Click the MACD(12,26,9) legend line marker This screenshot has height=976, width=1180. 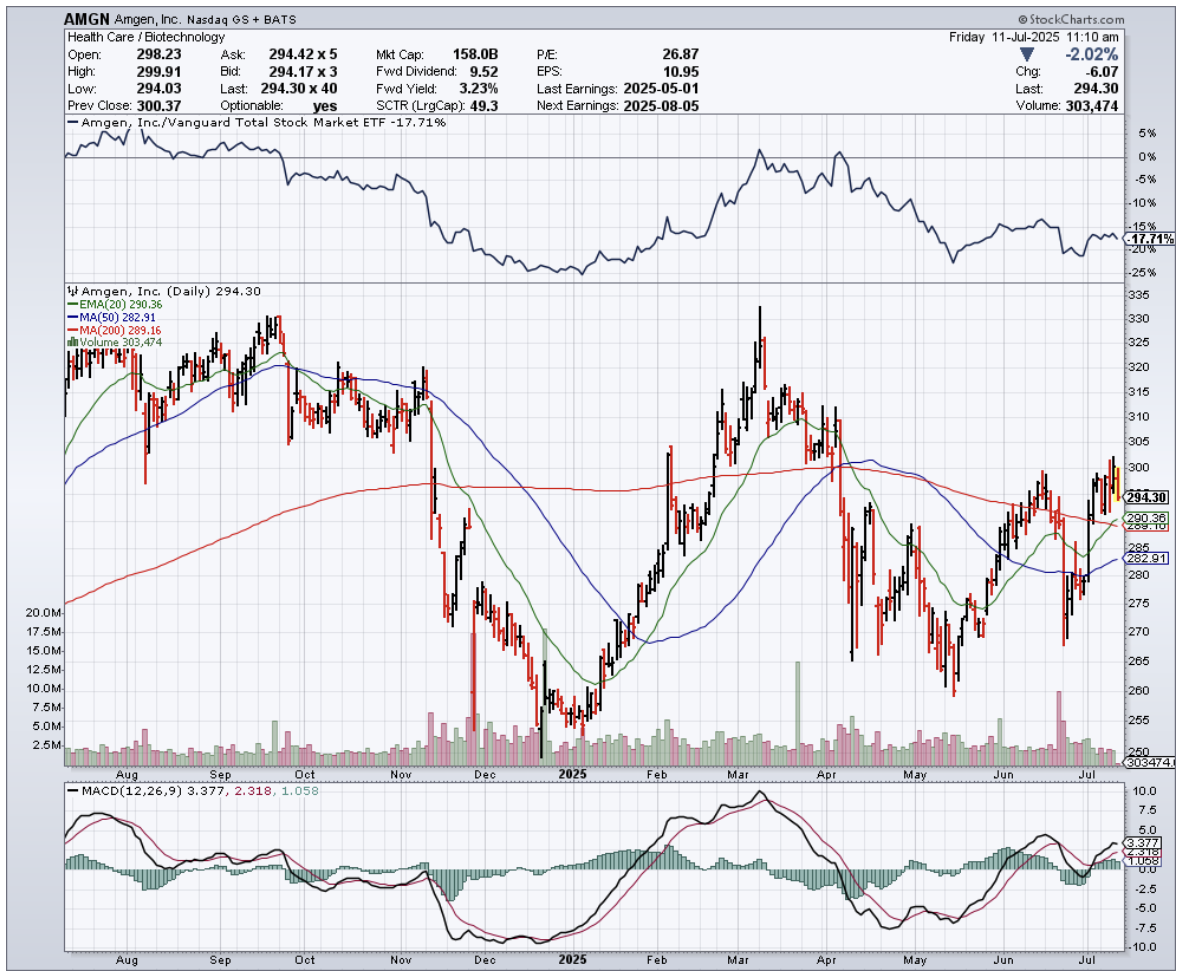coord(70,790)
